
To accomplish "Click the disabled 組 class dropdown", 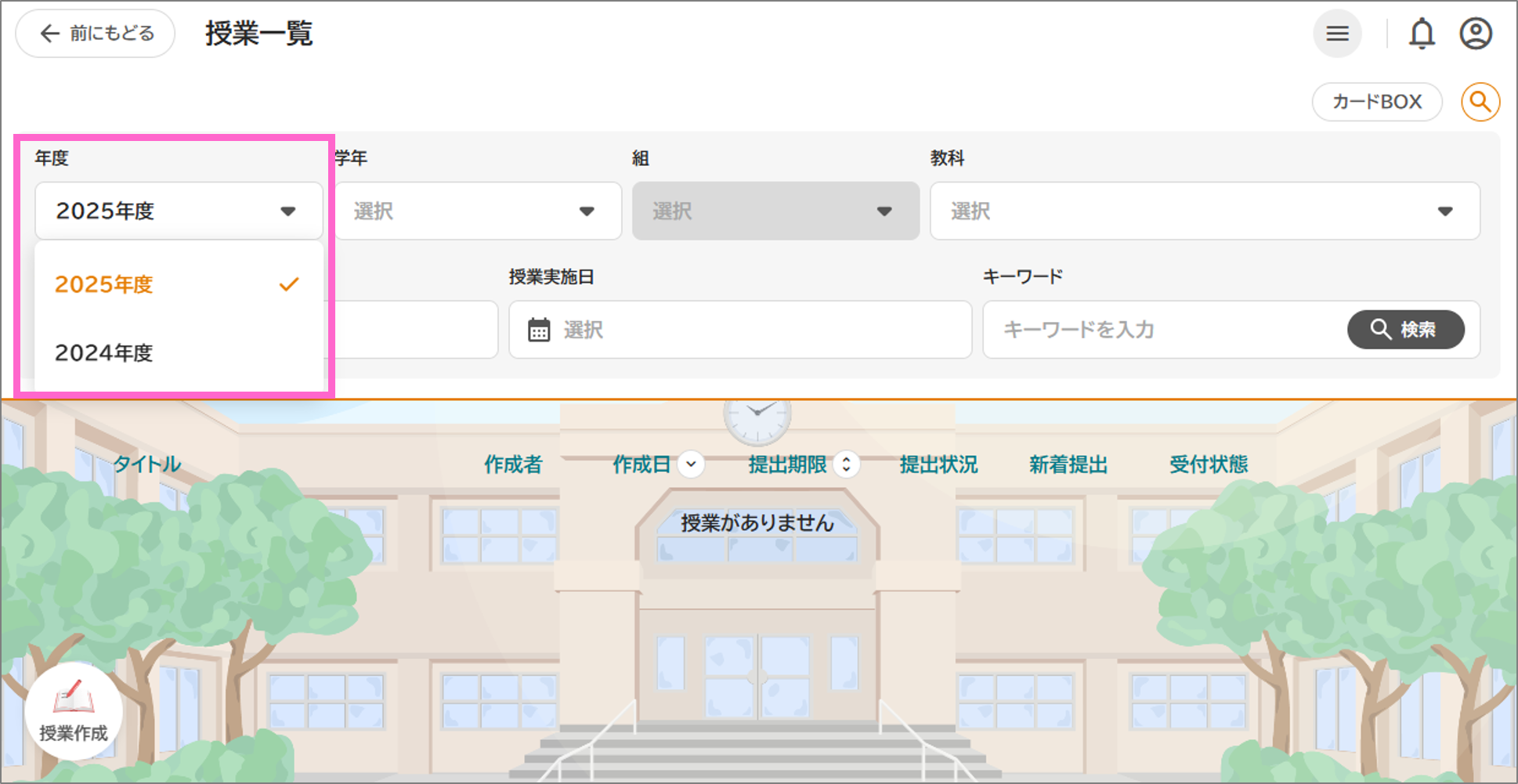I will click(x=775, y=211).
